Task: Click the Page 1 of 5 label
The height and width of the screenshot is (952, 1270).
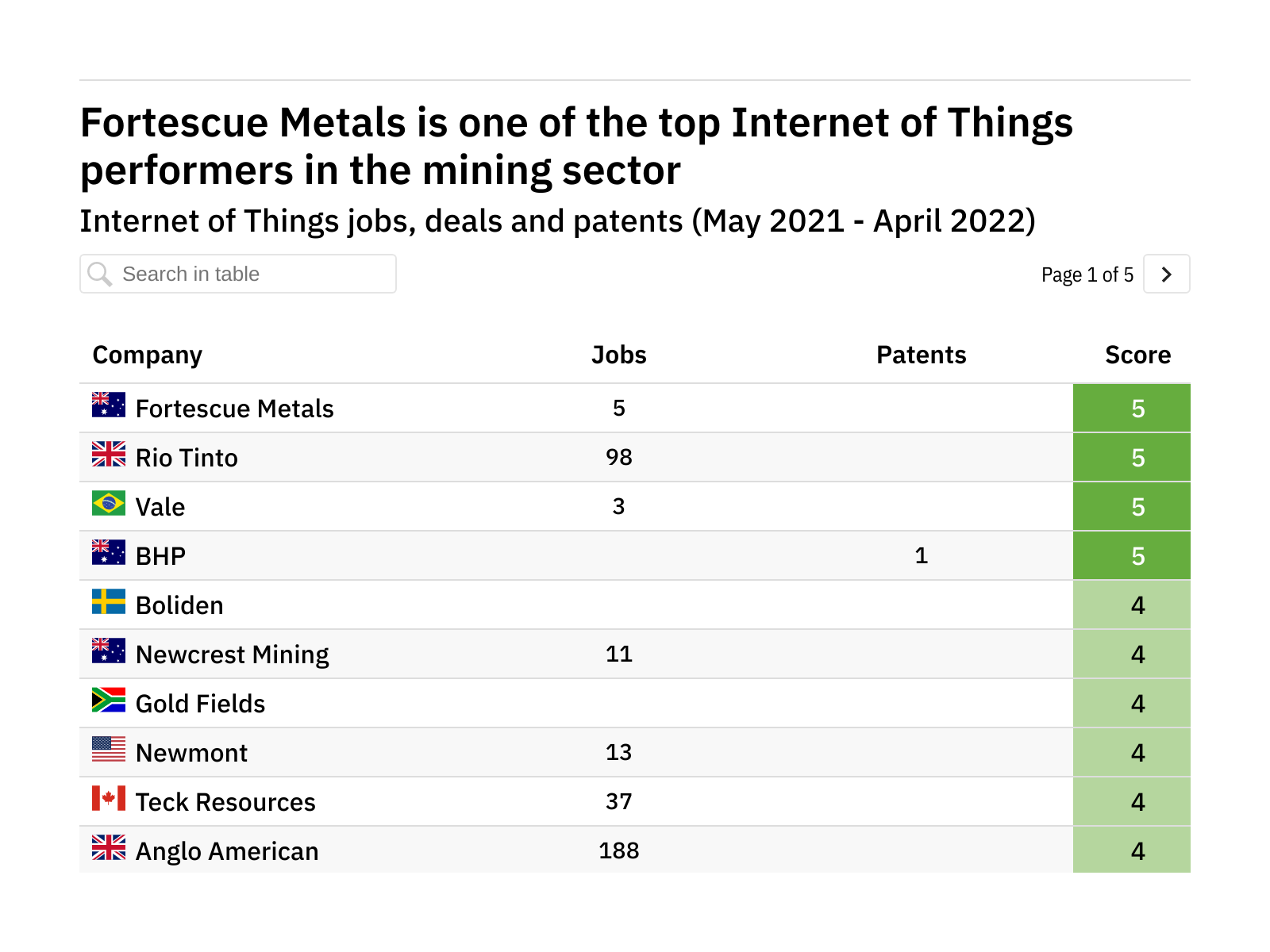Action: [x=1087, y=274]
